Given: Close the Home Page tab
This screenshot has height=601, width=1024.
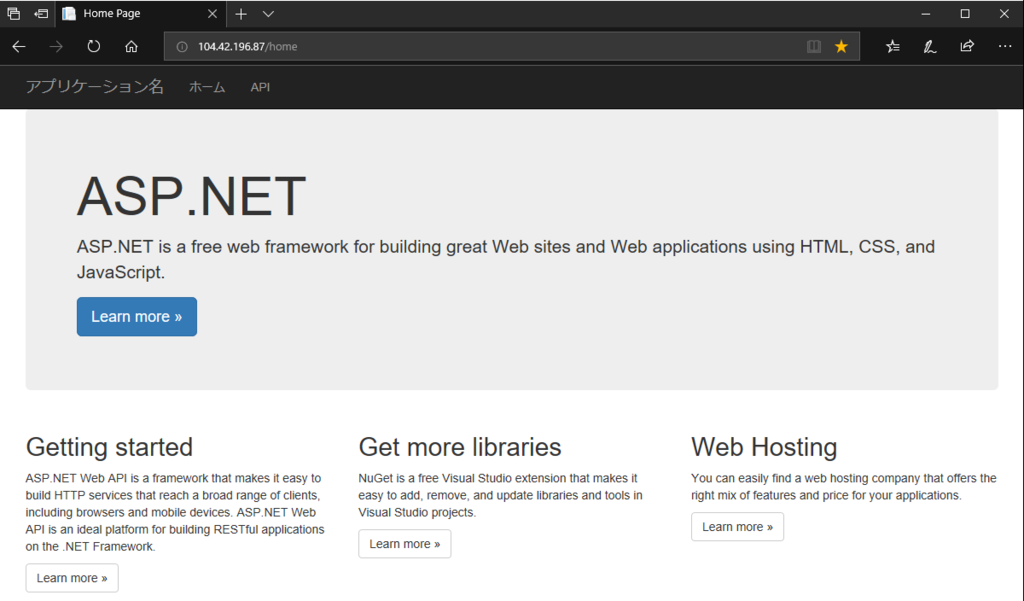Looking at the screenshot, I should click(212, 14).
